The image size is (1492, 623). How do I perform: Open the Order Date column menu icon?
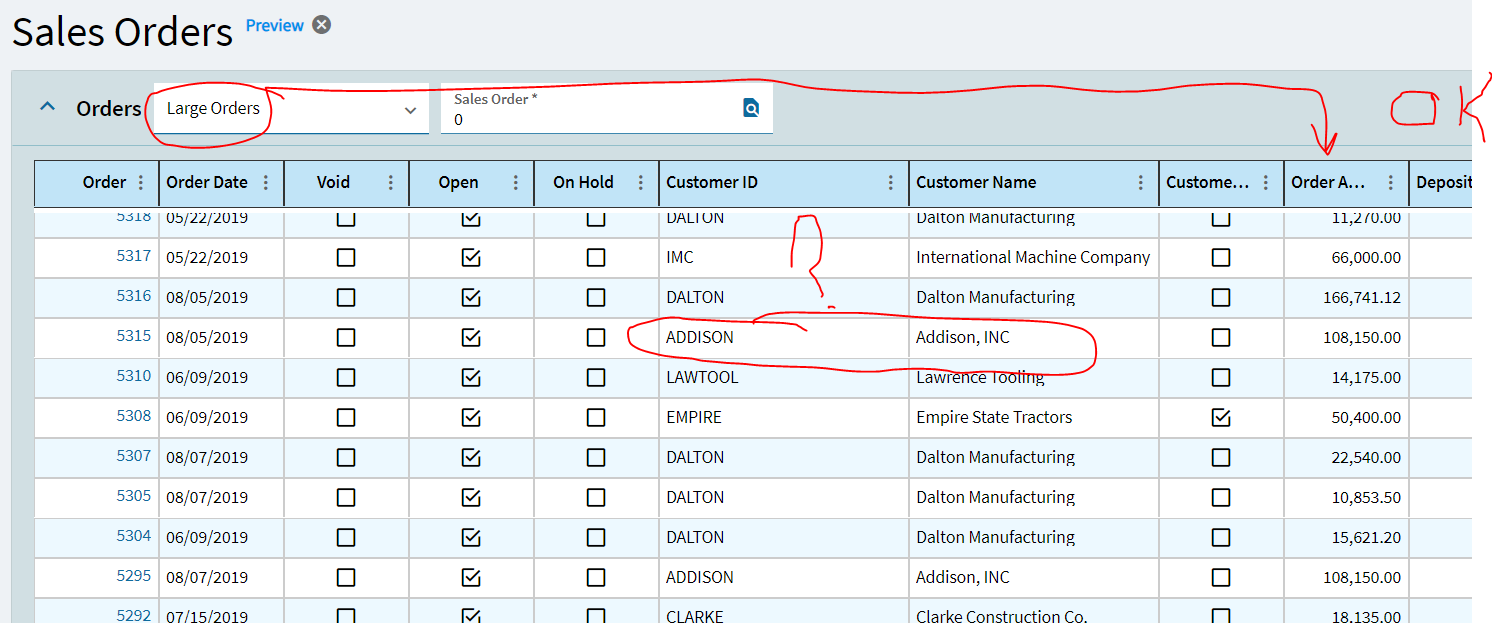[x=266, y=183]
